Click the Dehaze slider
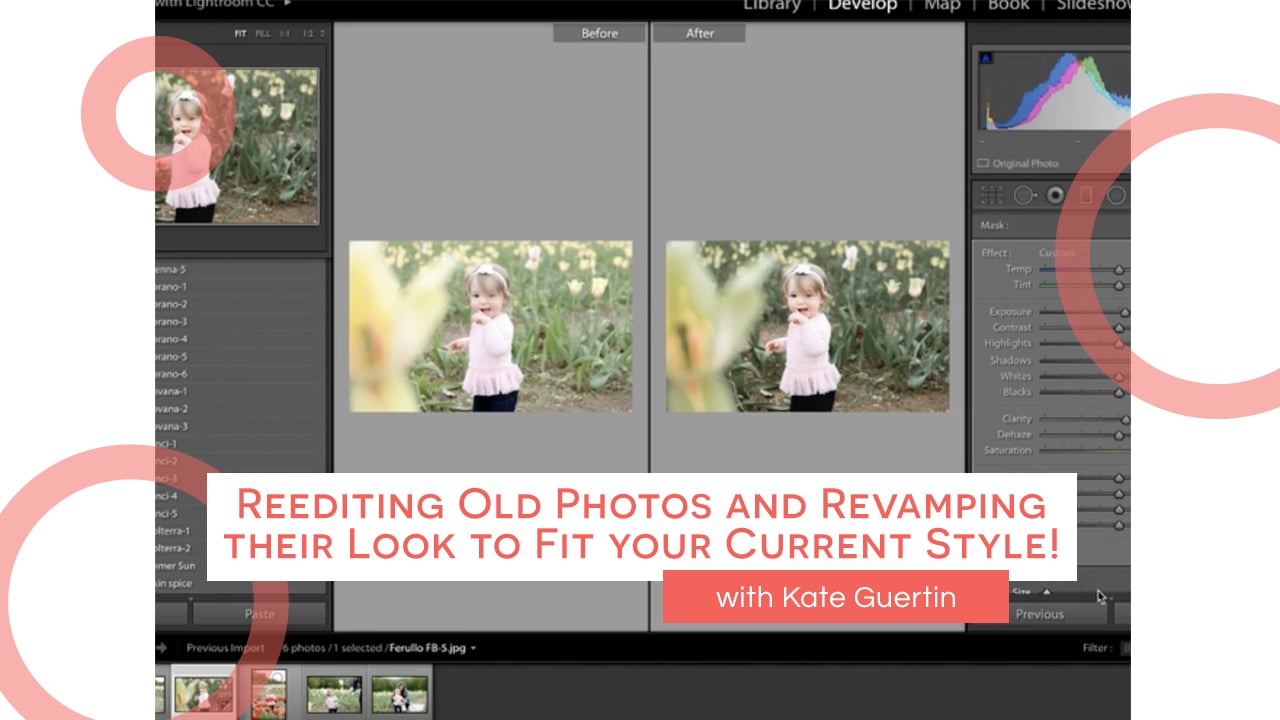The width and height of the screenshot is (1280, 720). click(x=1083, y=435)
